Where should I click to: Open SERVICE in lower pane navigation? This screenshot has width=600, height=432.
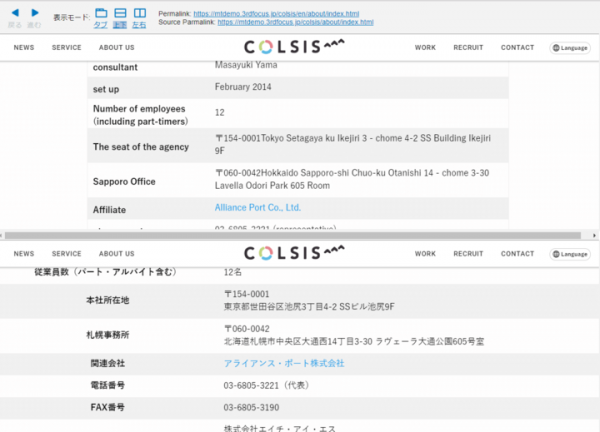coord(67,254)
